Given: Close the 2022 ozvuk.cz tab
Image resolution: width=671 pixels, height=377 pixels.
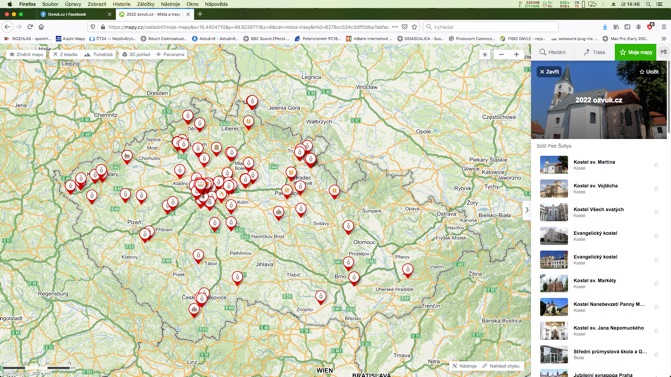Looking at the screenshot, I should (x=188, y=14).
